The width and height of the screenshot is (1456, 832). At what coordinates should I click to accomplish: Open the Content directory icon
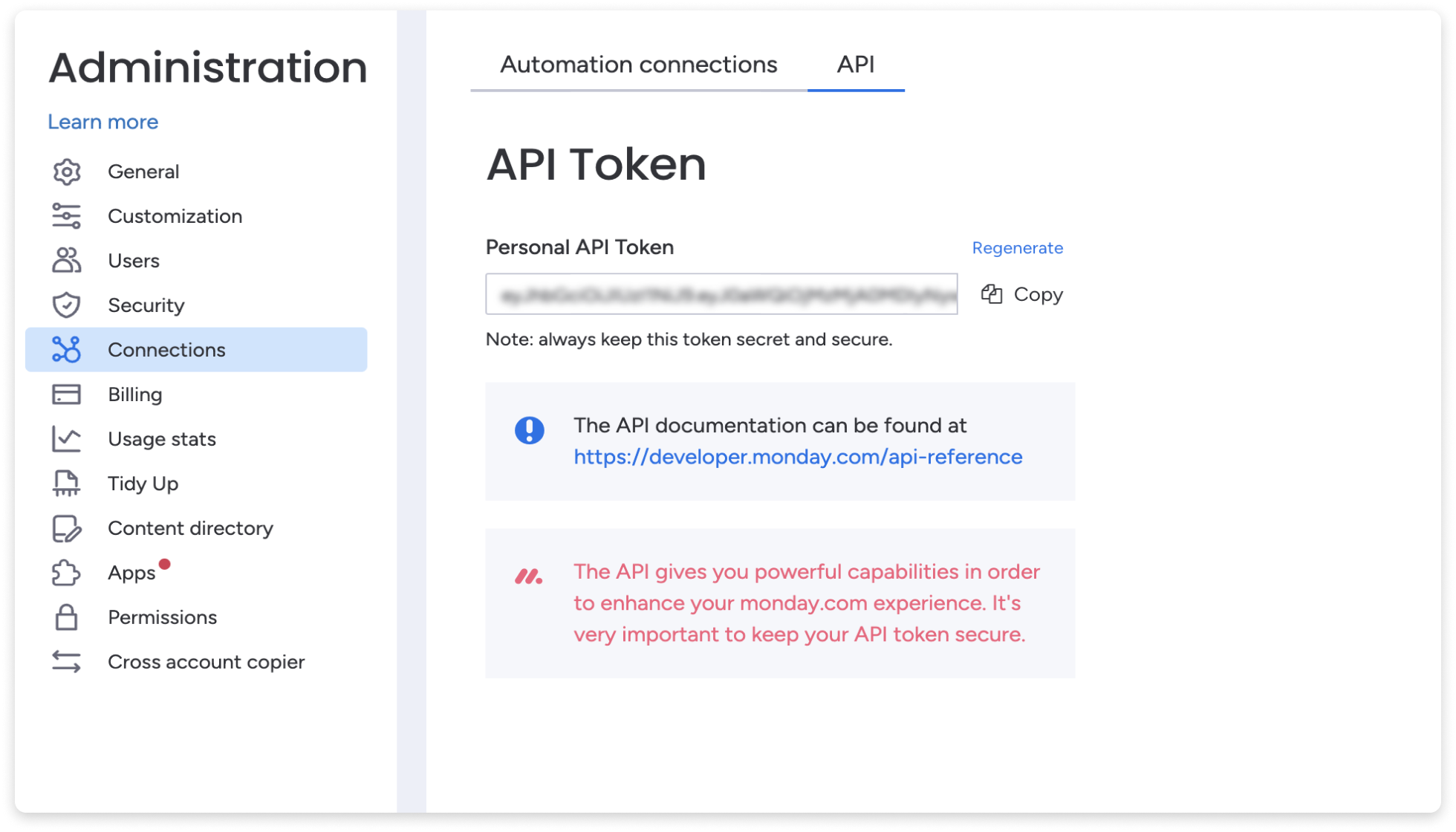67,528
